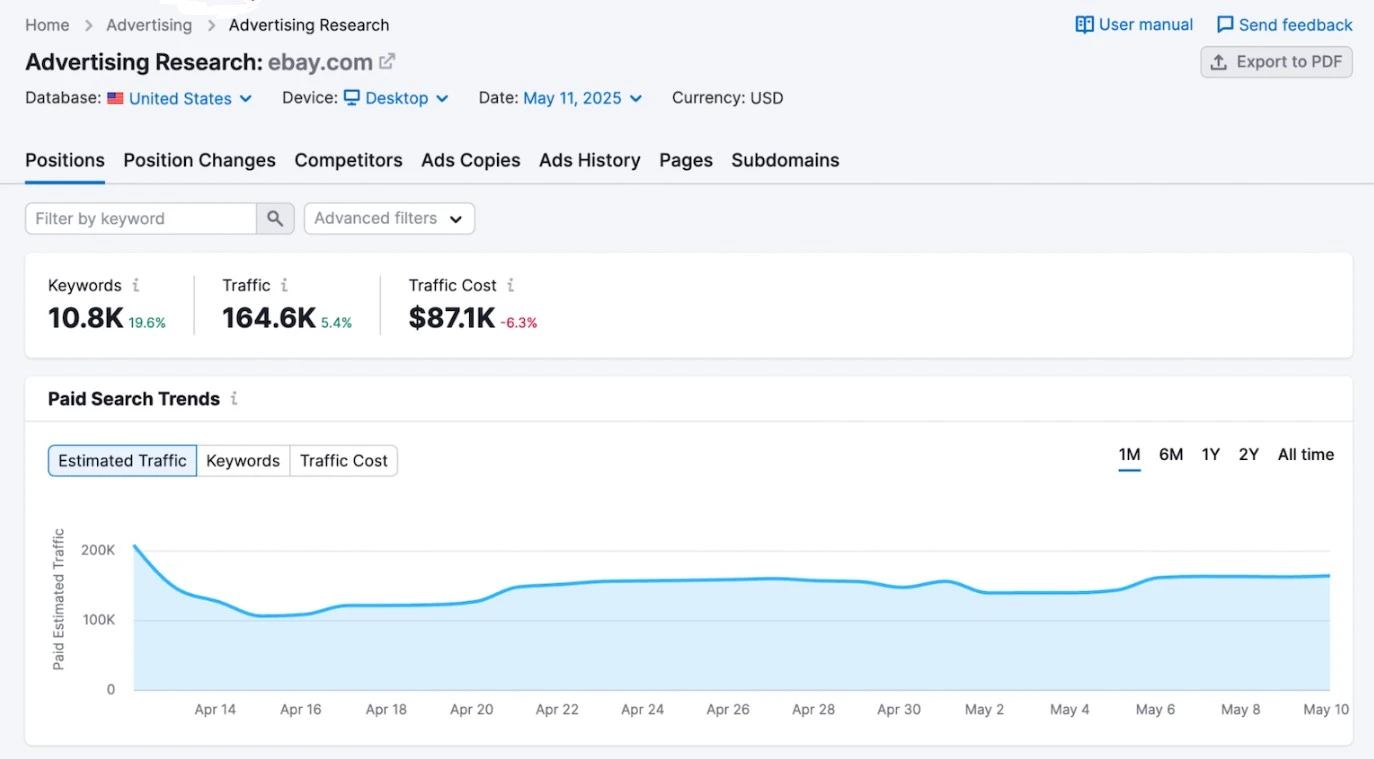Viewport: 1374px width, 759px height.
Task: Click the -6.3% traffic cost change
Action: pos(519,323)
